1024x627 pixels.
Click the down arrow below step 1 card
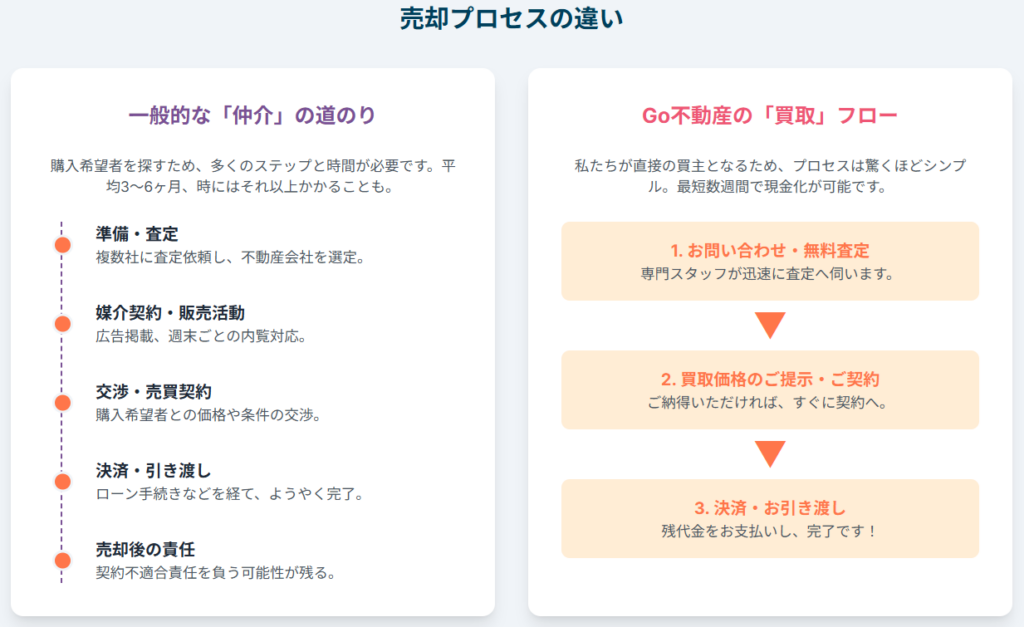click(770, 325)
